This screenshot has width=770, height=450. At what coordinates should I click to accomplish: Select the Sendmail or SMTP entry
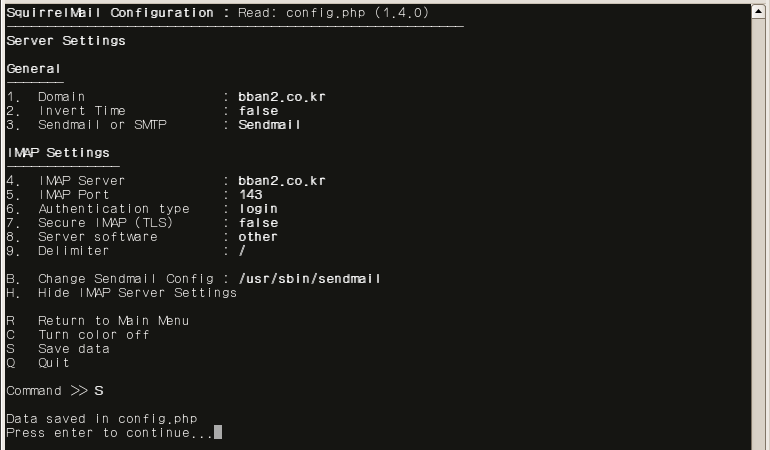tap(154, 125)
